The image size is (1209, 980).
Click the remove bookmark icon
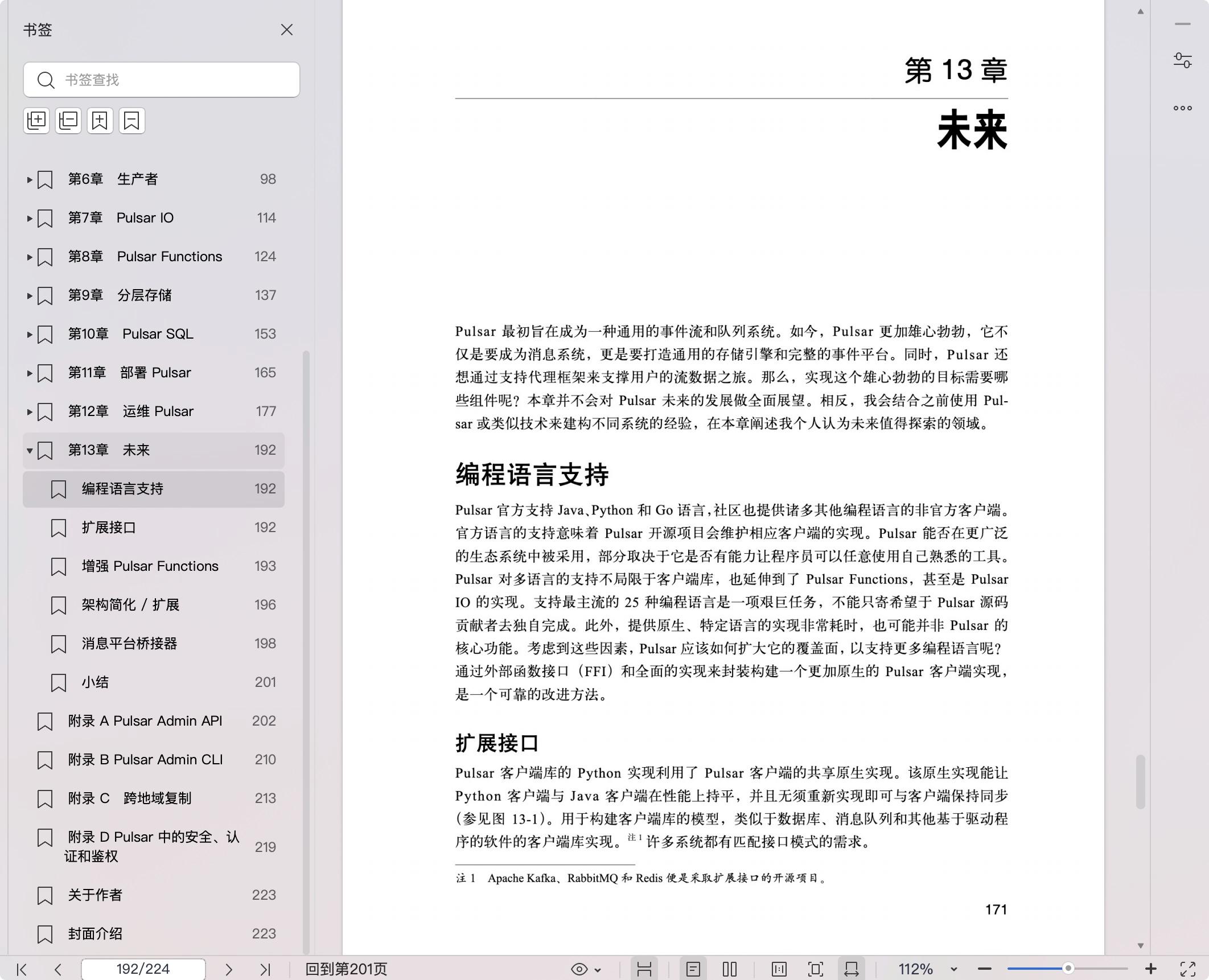[132, 121]
